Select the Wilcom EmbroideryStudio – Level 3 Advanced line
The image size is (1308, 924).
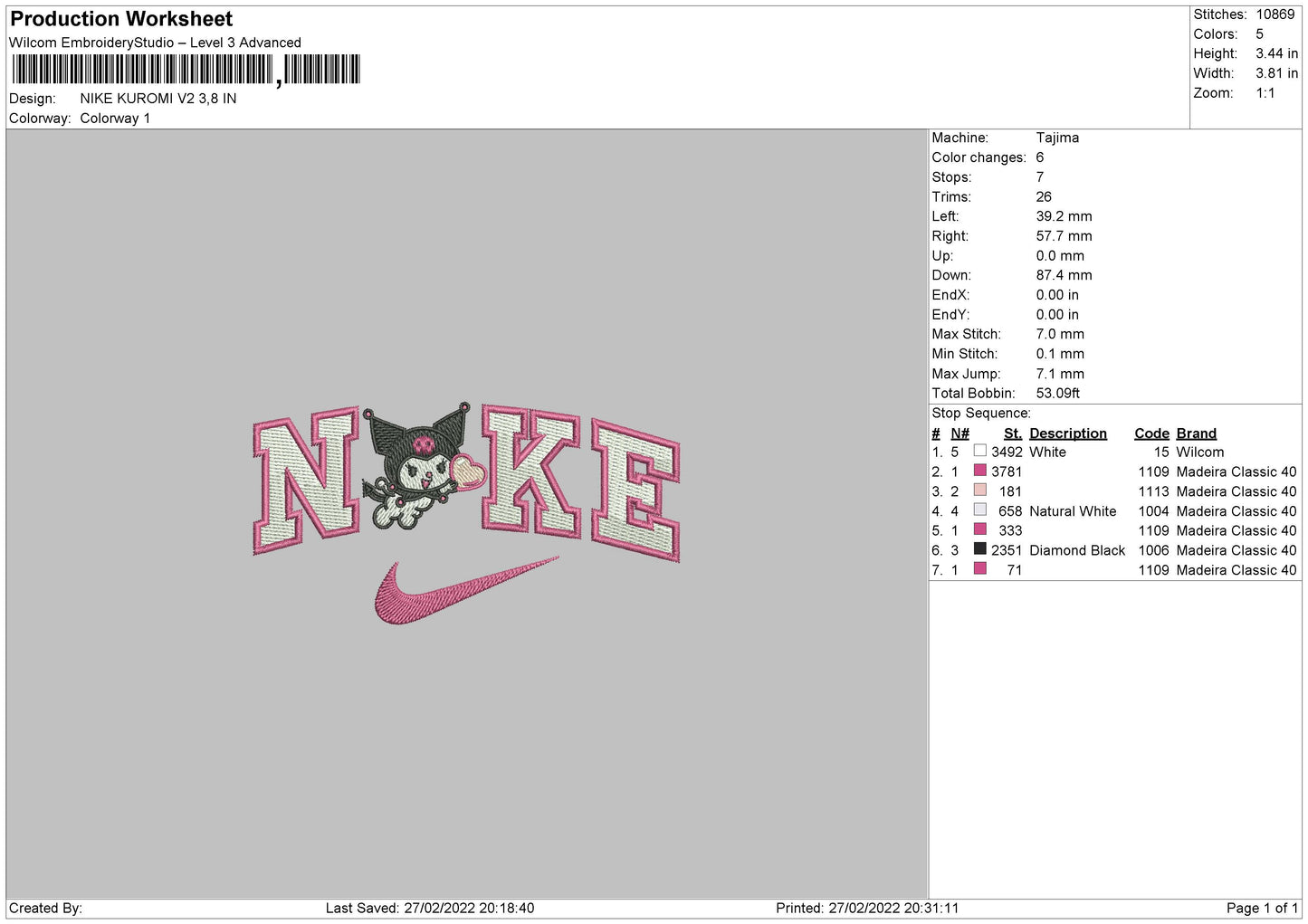[x=155, y=43]
